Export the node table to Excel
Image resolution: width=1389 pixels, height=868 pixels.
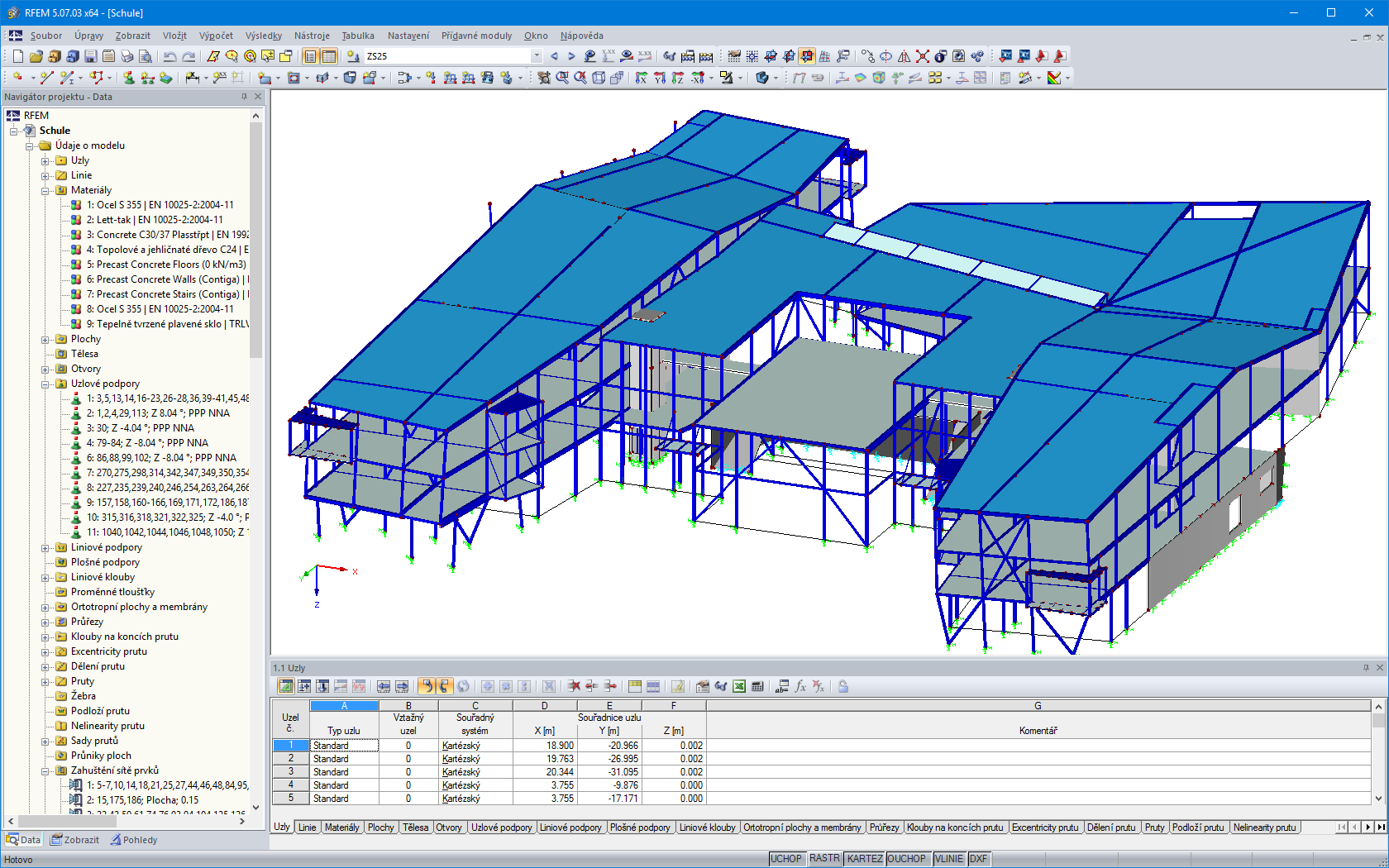point(738,686)
